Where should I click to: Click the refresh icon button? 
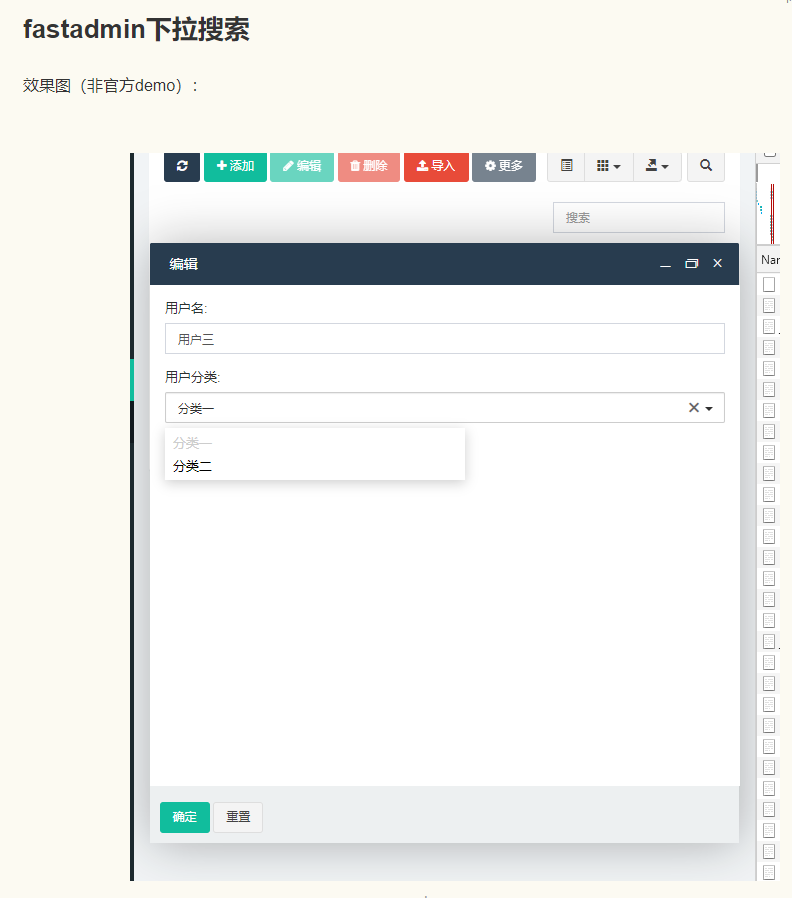[182, 167]
